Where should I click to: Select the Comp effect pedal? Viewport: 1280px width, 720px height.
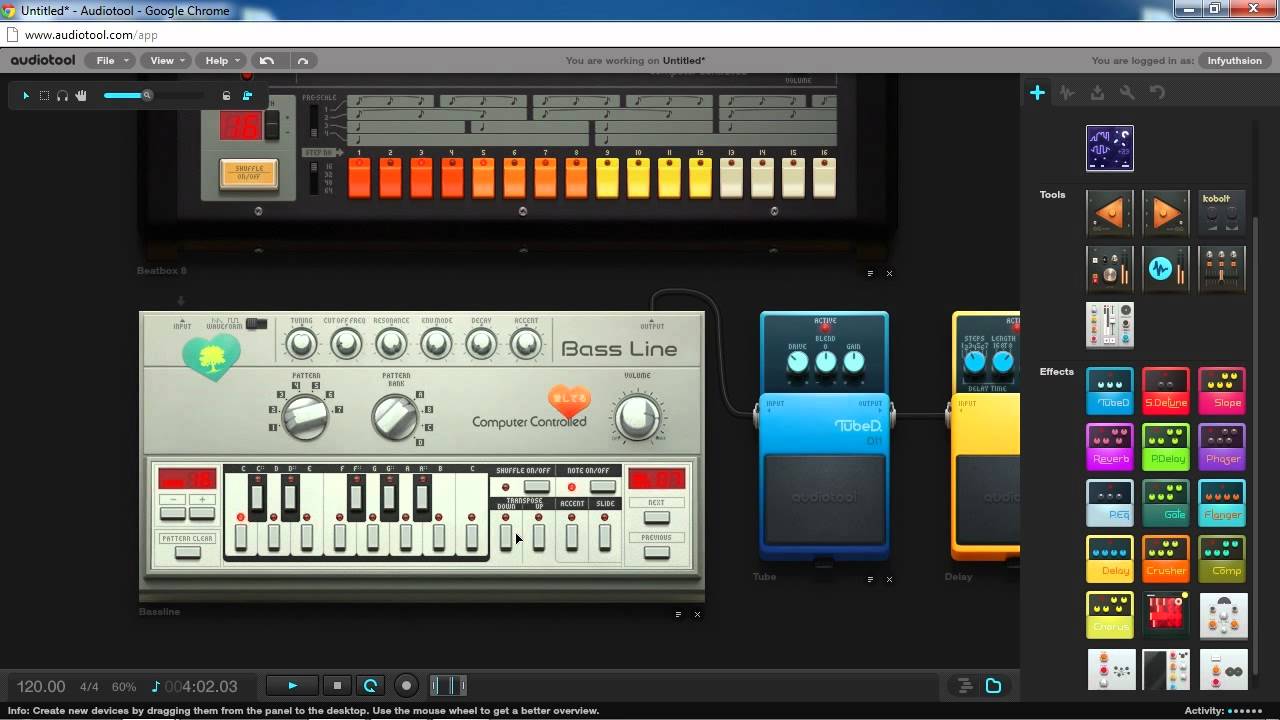[1222, 559]
